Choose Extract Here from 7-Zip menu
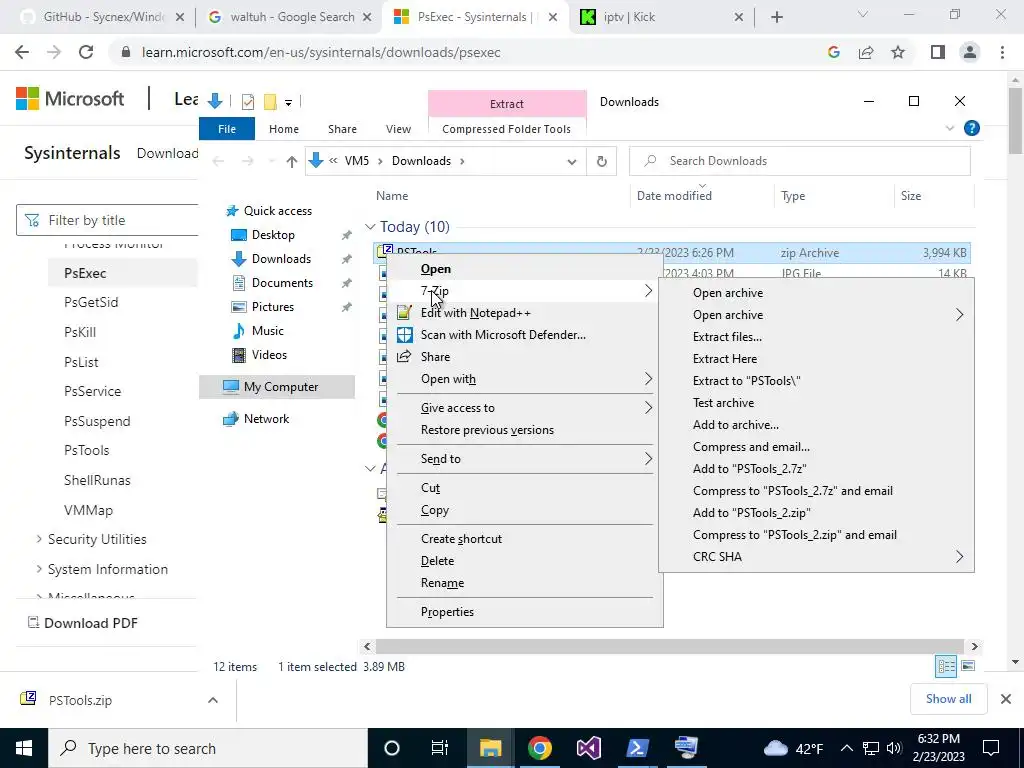This screenshot has width=1024, height=768. pyautogui.click(x=725, y=359)
